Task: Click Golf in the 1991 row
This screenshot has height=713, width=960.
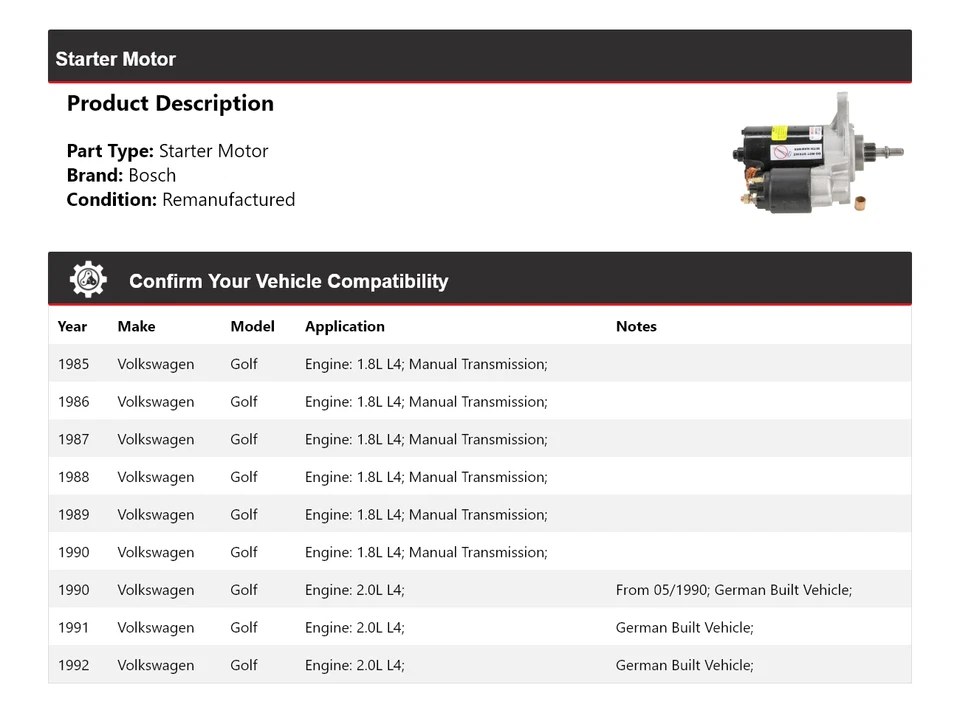Action: [244, 627]
